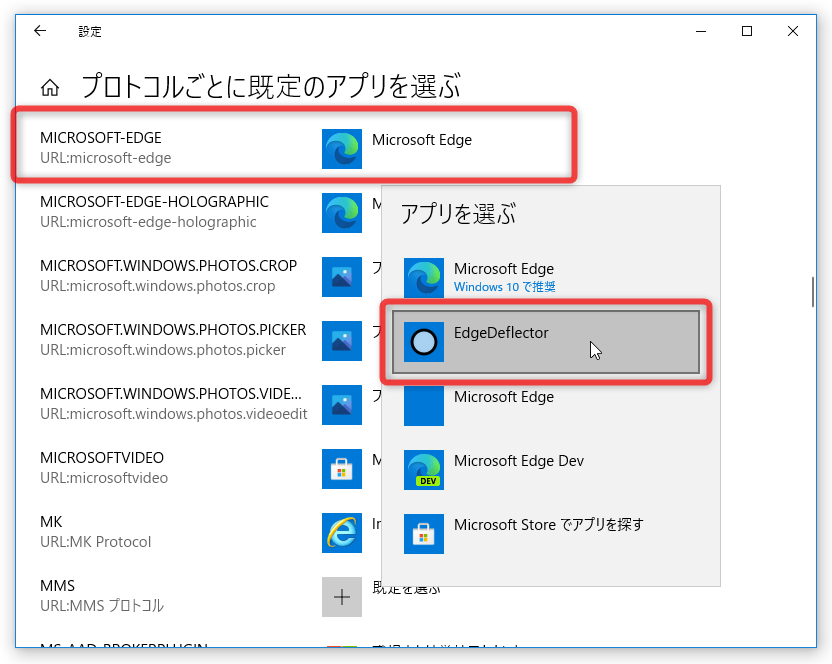Click Microsoft Edge default app label

tap(422, 140)
